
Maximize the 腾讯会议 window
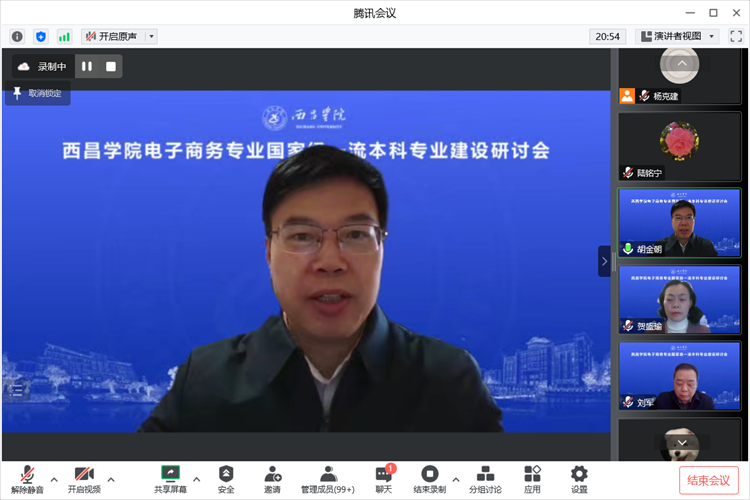[x=713, y=13]
